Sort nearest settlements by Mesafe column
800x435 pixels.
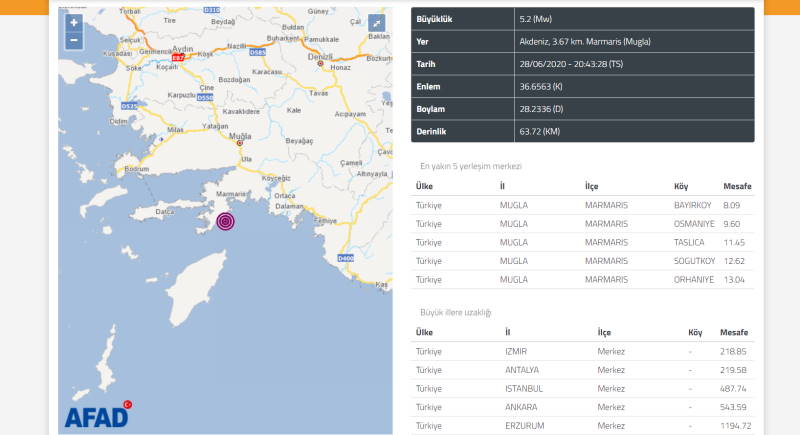(736, 186)
